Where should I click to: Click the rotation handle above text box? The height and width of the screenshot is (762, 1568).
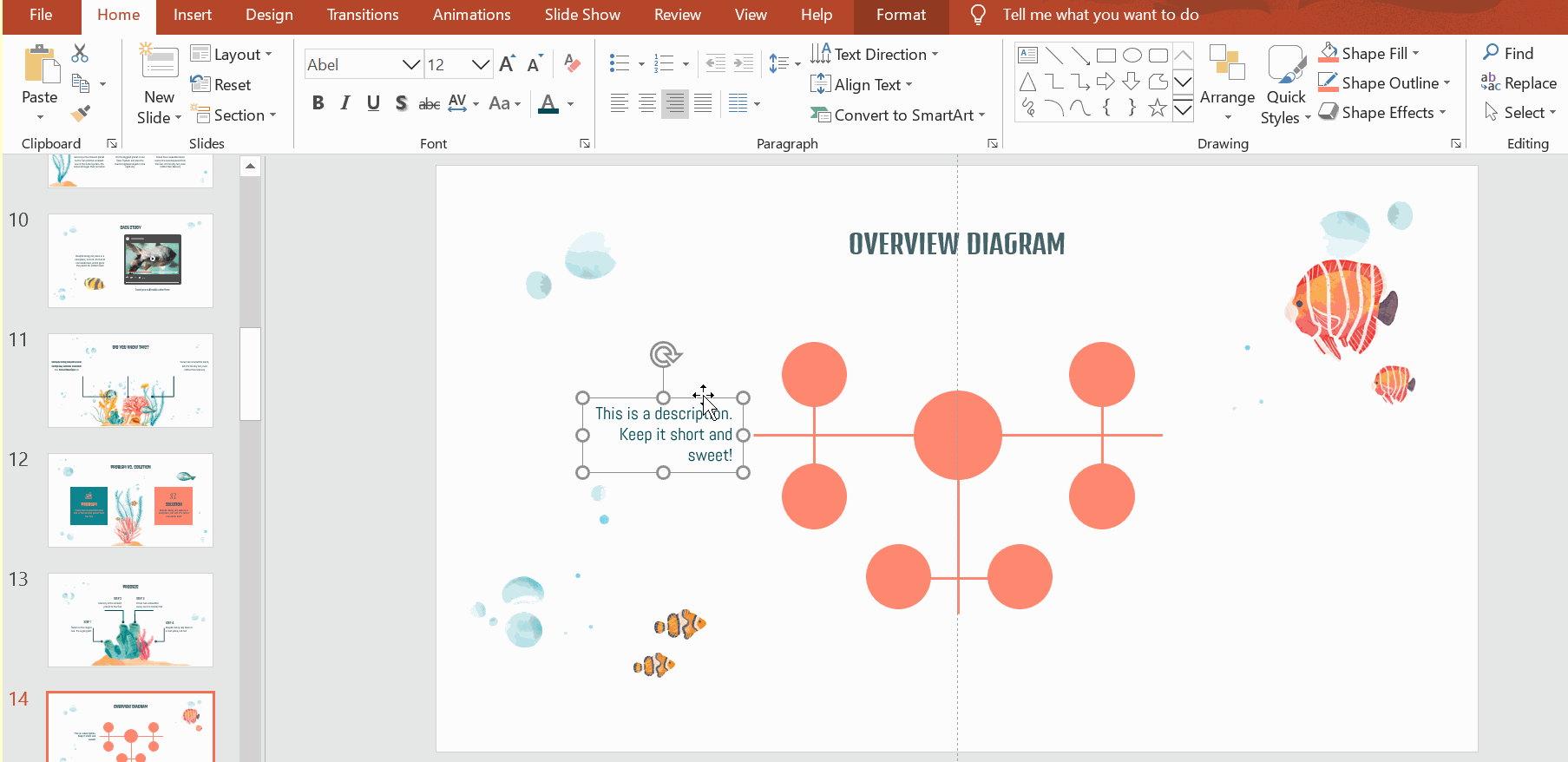665,354
